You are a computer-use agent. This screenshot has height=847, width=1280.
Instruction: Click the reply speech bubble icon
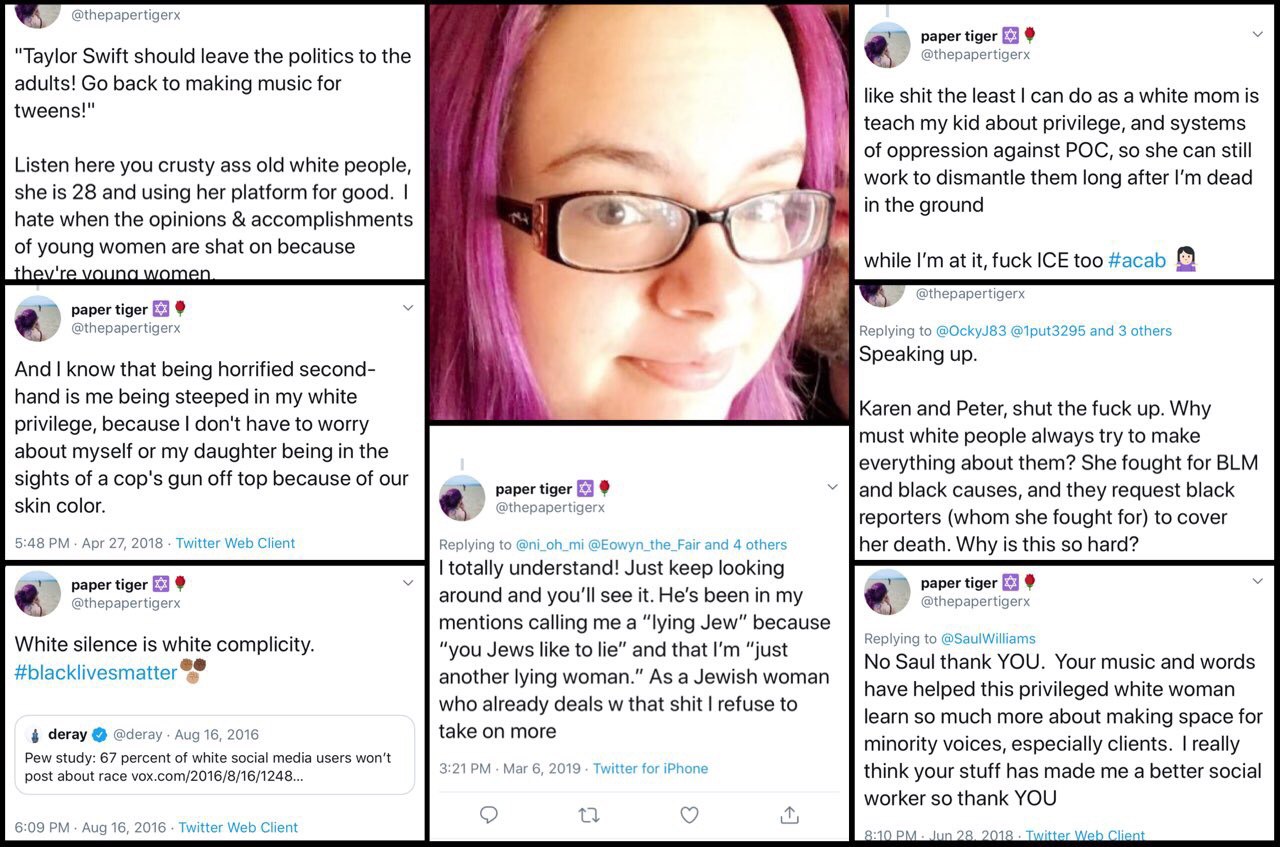click(488, 815)
